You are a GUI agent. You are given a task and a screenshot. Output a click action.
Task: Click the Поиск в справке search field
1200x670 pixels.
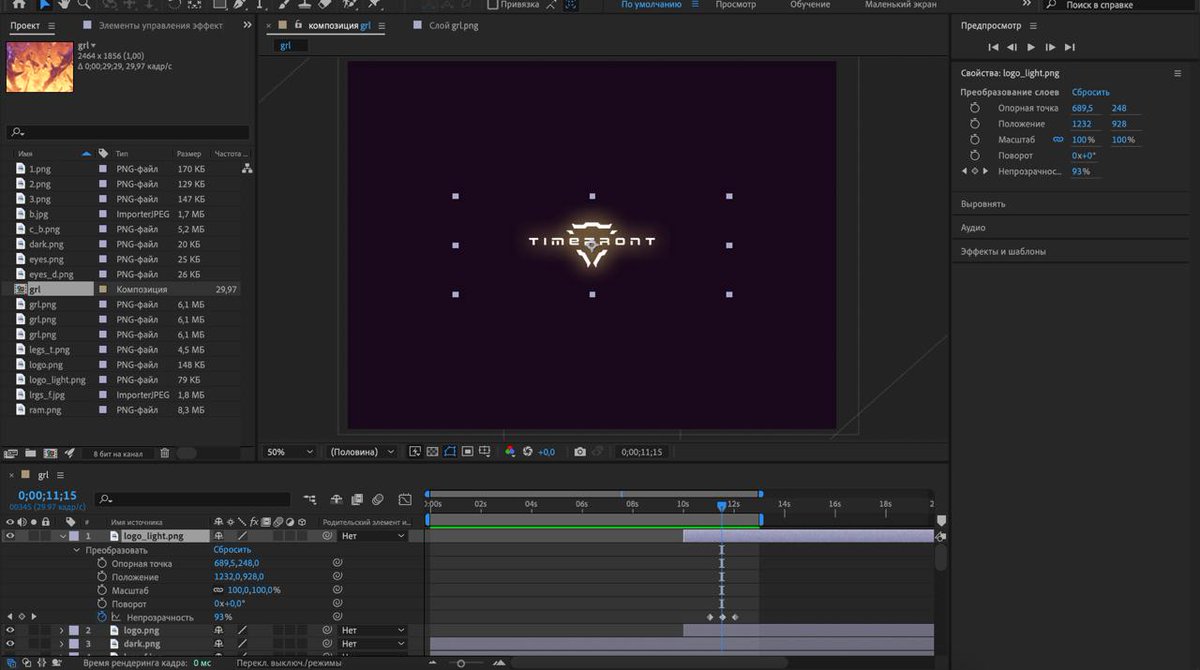[x=1120, y=4]
